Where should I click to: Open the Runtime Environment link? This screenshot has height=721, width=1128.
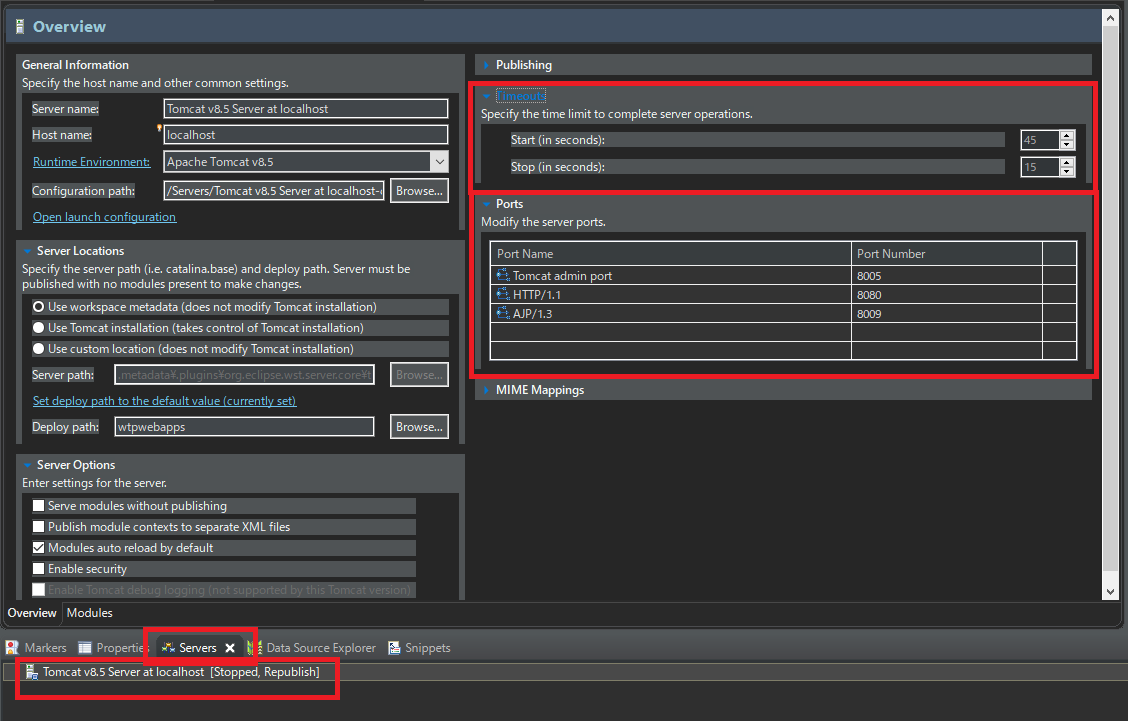[x=91, y=162]
